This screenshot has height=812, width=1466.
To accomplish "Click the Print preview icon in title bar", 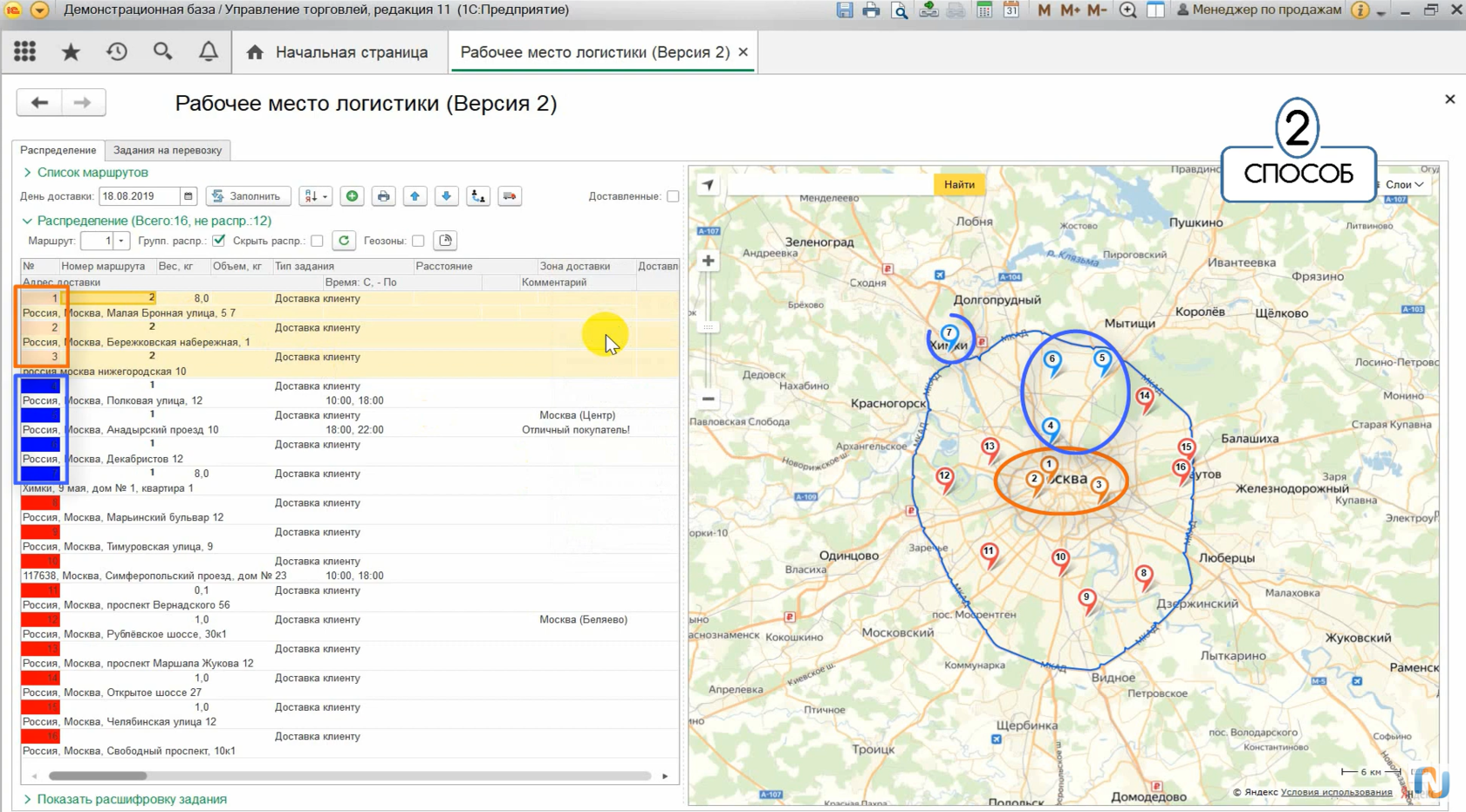I will coord(900,10).
